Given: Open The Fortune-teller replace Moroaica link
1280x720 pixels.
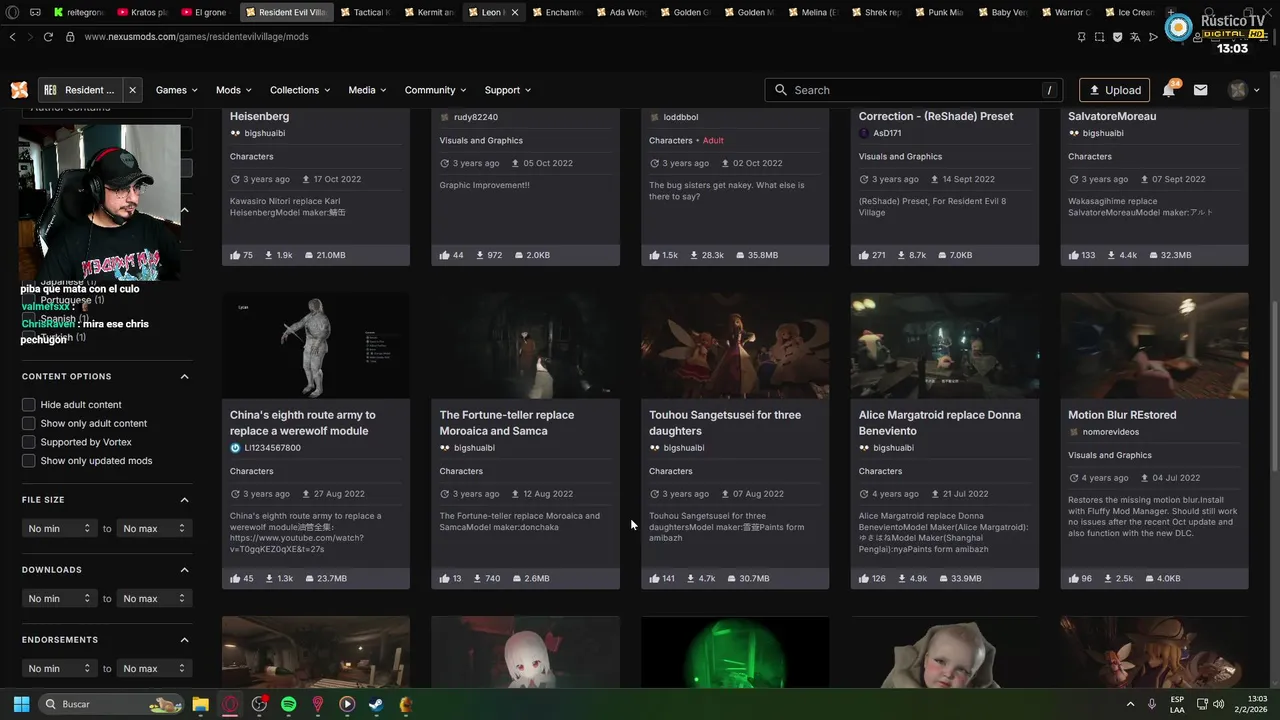Looking at the screenshot, I should click(x=507, y=423).
